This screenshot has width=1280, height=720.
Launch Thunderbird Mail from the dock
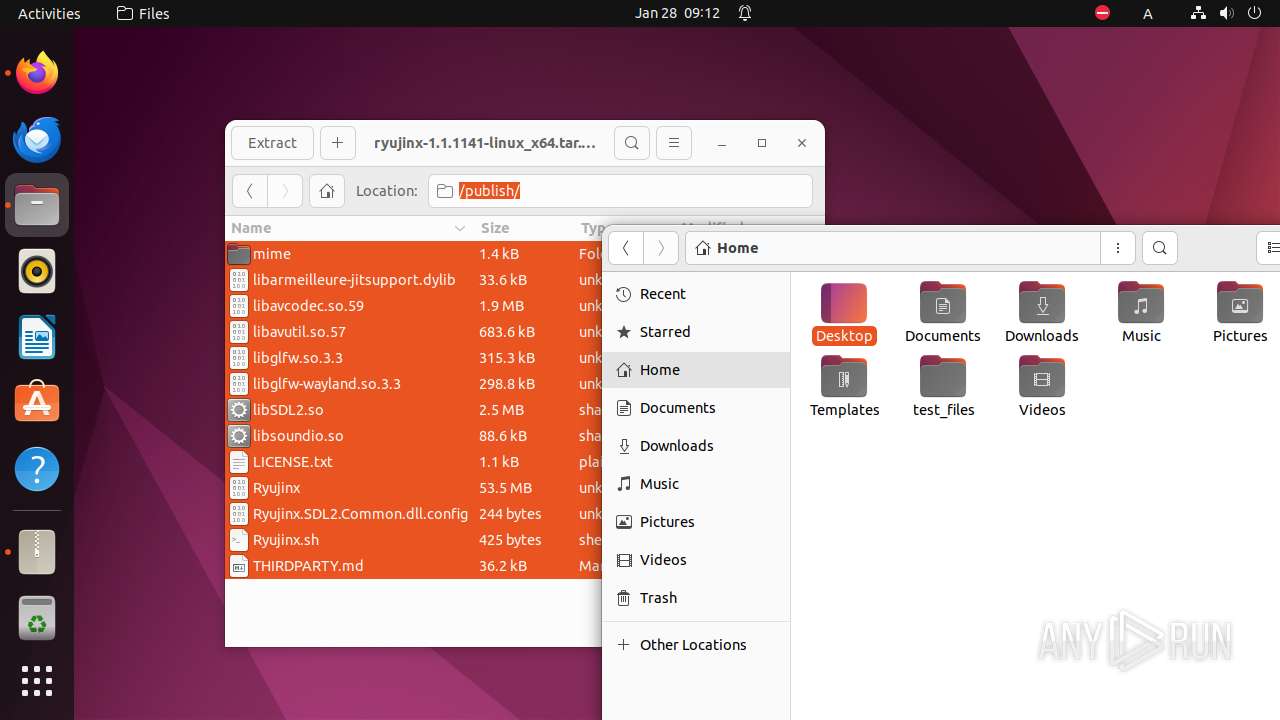click(37, 139)
